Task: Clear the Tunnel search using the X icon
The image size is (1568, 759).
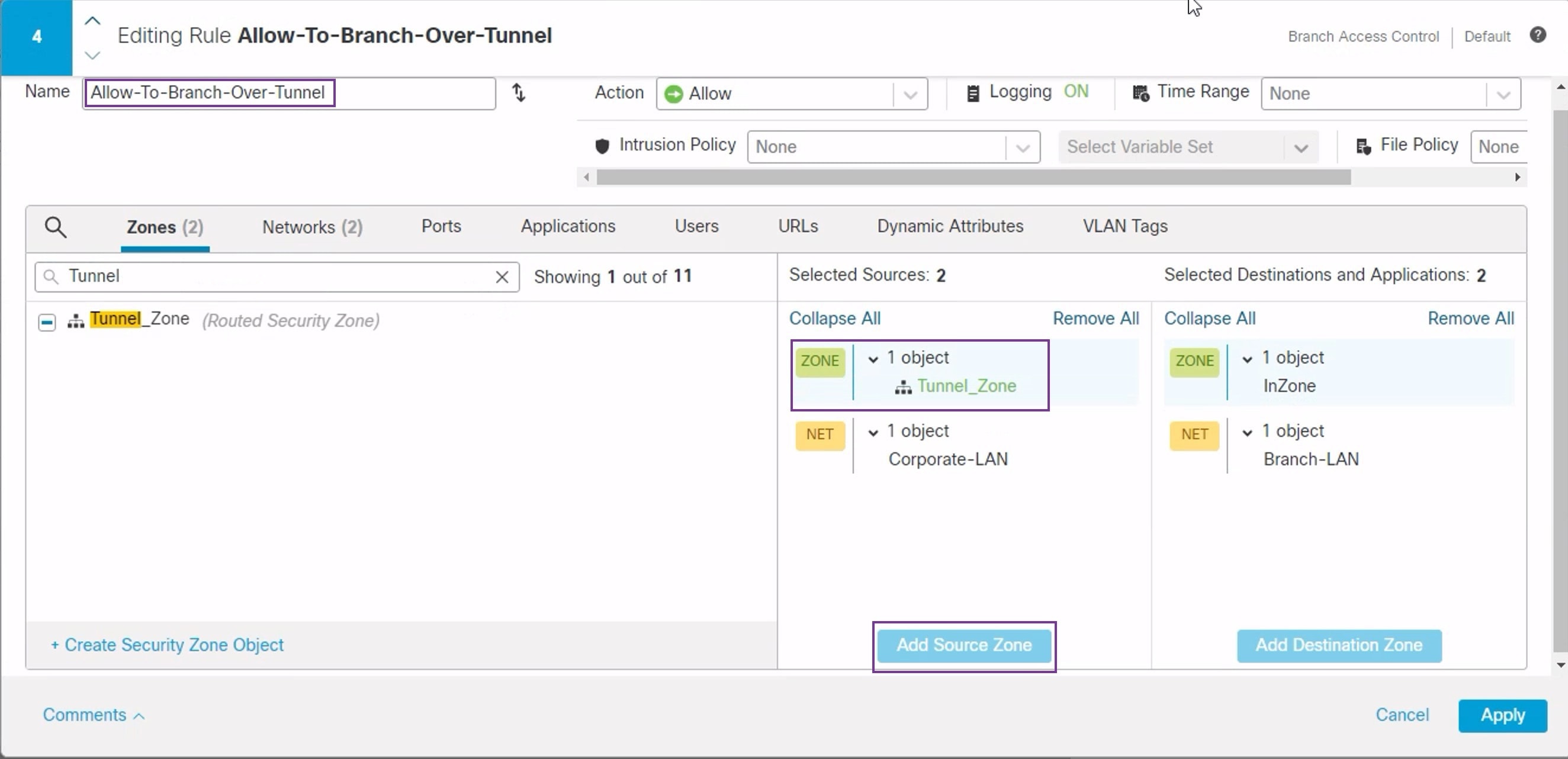Action: (x=502, y=277)
